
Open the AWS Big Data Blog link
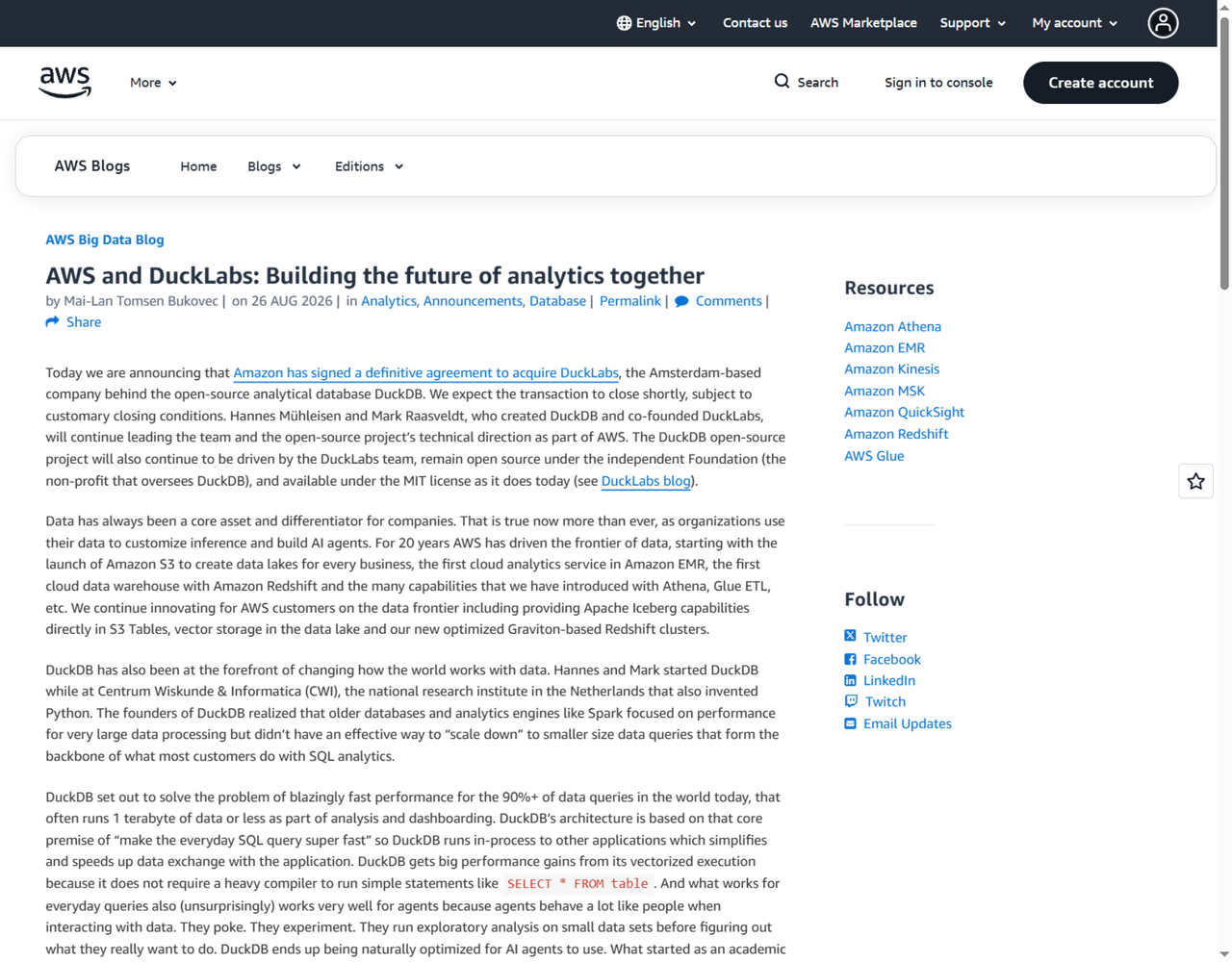click(x=105, y=240)
